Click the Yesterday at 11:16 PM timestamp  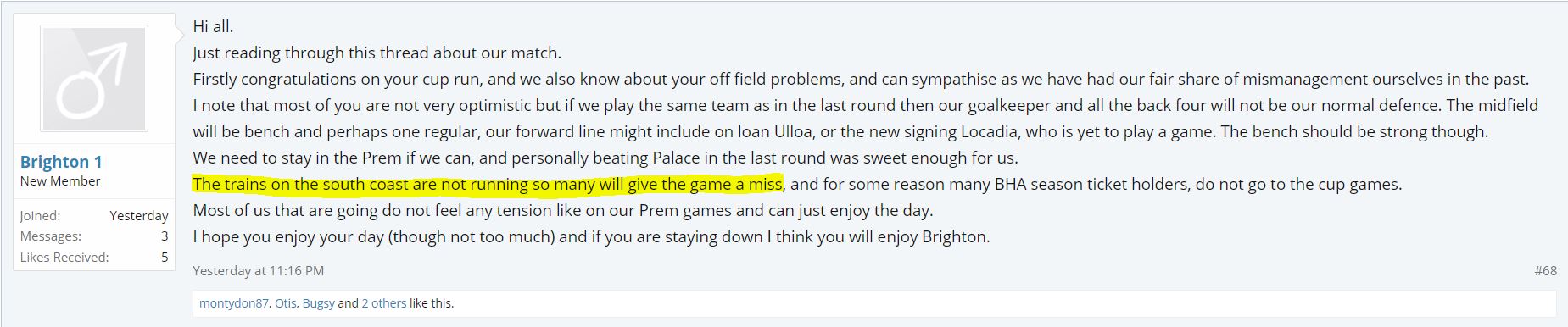pos(258,271)
